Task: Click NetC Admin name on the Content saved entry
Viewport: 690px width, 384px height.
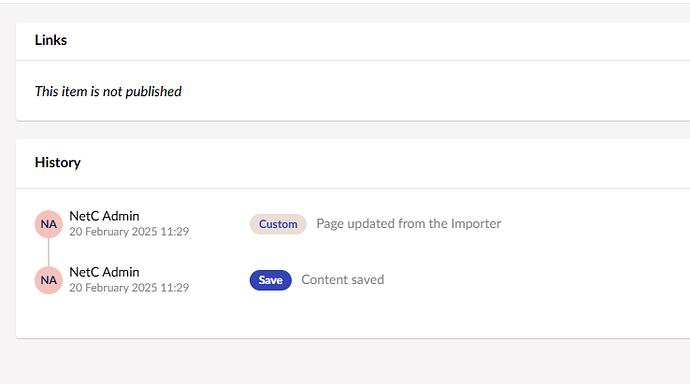Action: pyautogui.click(x=104, y=272)
